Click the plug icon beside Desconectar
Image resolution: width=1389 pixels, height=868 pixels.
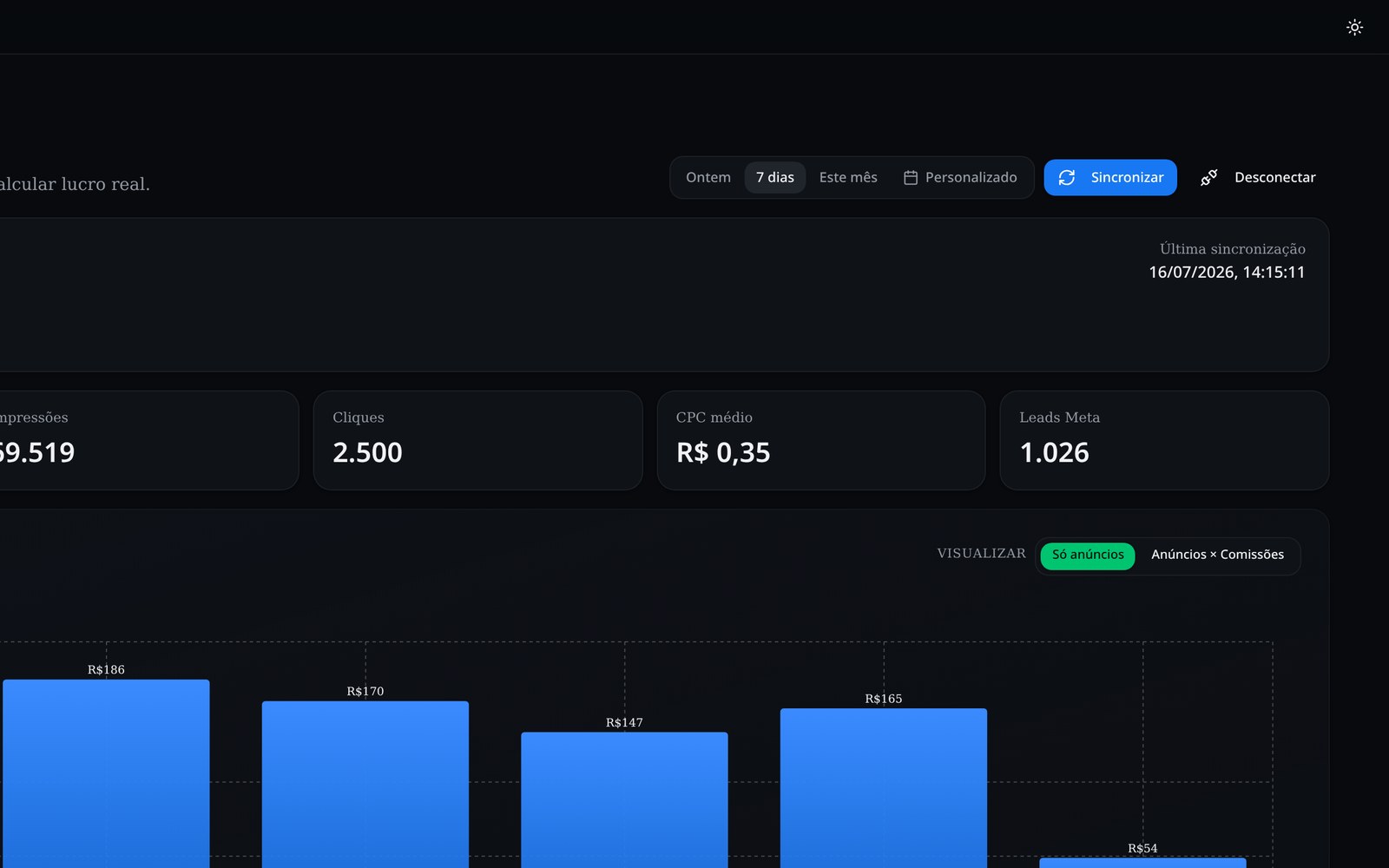point(1208,177)
